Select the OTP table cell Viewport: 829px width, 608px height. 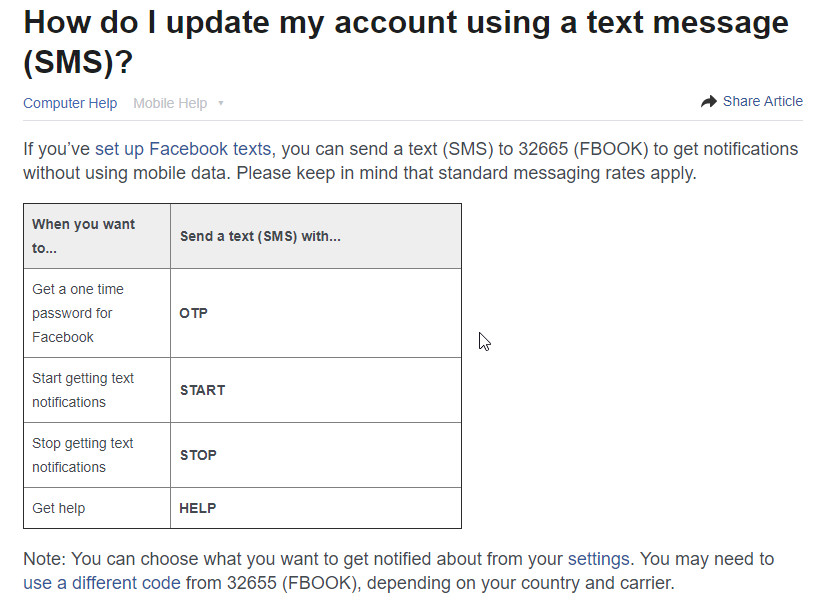pyautogui.click(x=193, y=313)
